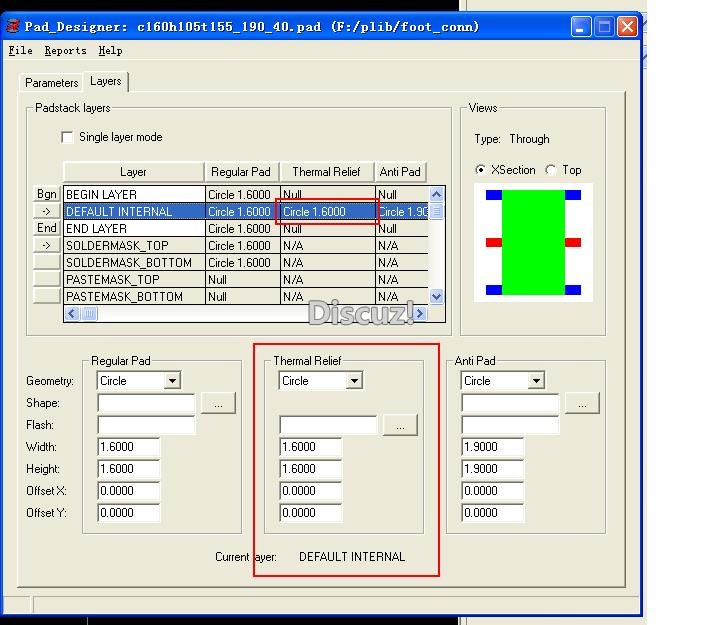Click Thermal Relief cell of DEFAULT INTERNAL

pyautogui.click(x=328, y=211)
